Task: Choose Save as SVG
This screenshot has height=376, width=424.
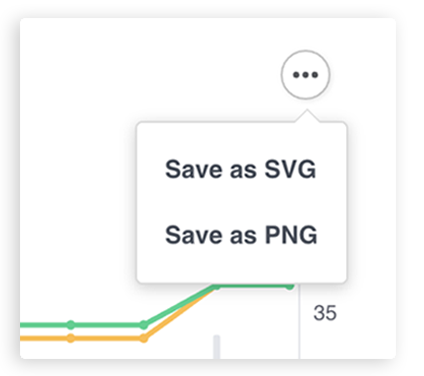Action: [x=240, y=169]
